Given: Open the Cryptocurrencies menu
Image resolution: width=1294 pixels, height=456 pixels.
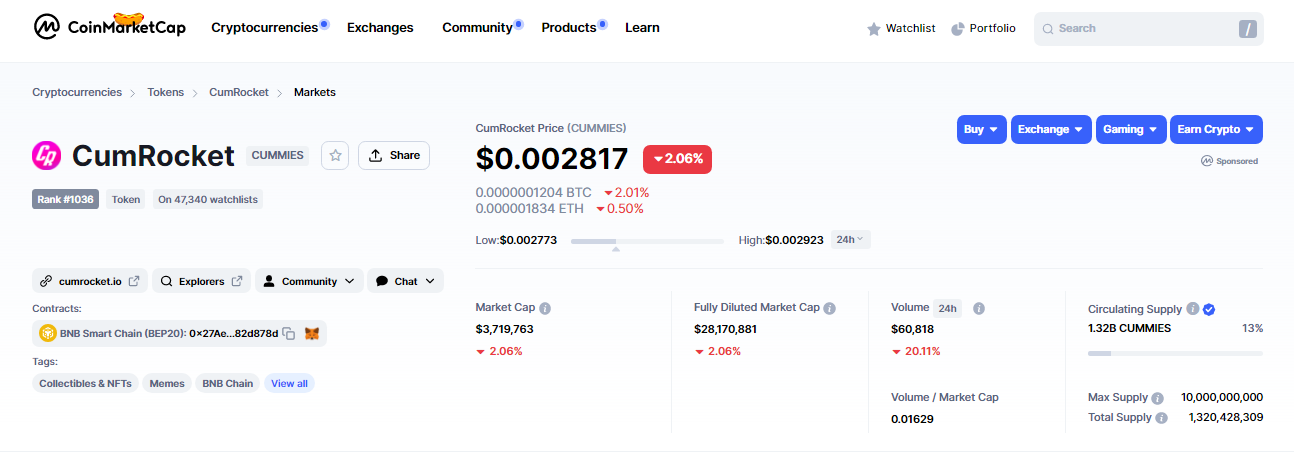Looking at the screenshot, I should (264, 28).
